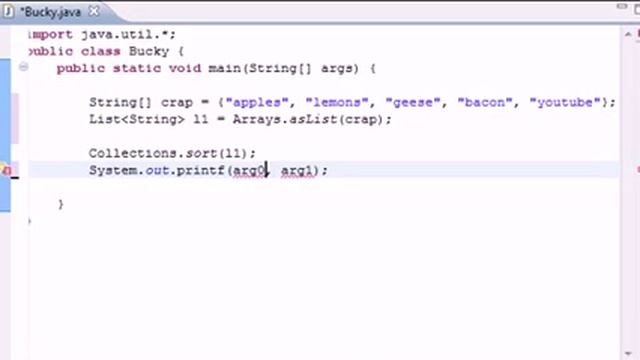640x360 pixels.
Task: Click the crap variable declaration
Action: [x=176, y=102]
